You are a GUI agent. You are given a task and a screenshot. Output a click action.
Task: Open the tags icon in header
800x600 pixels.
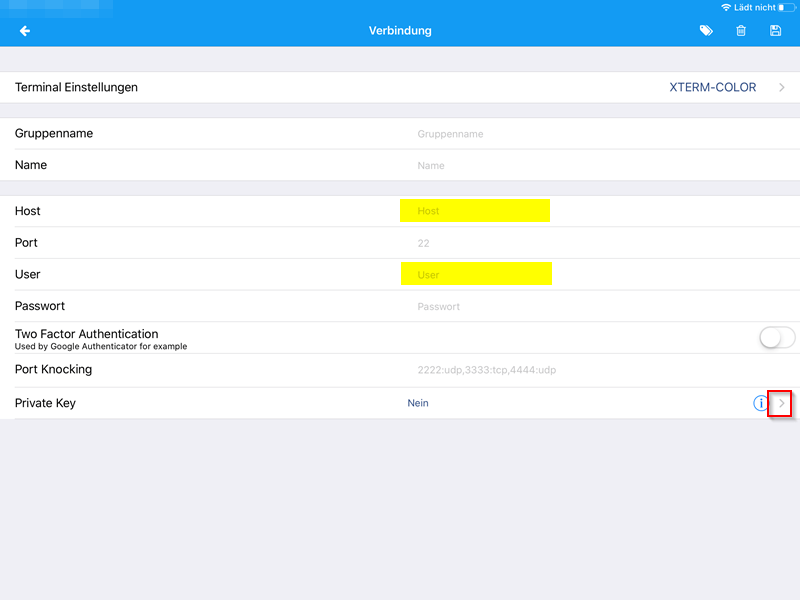point(706,31)
